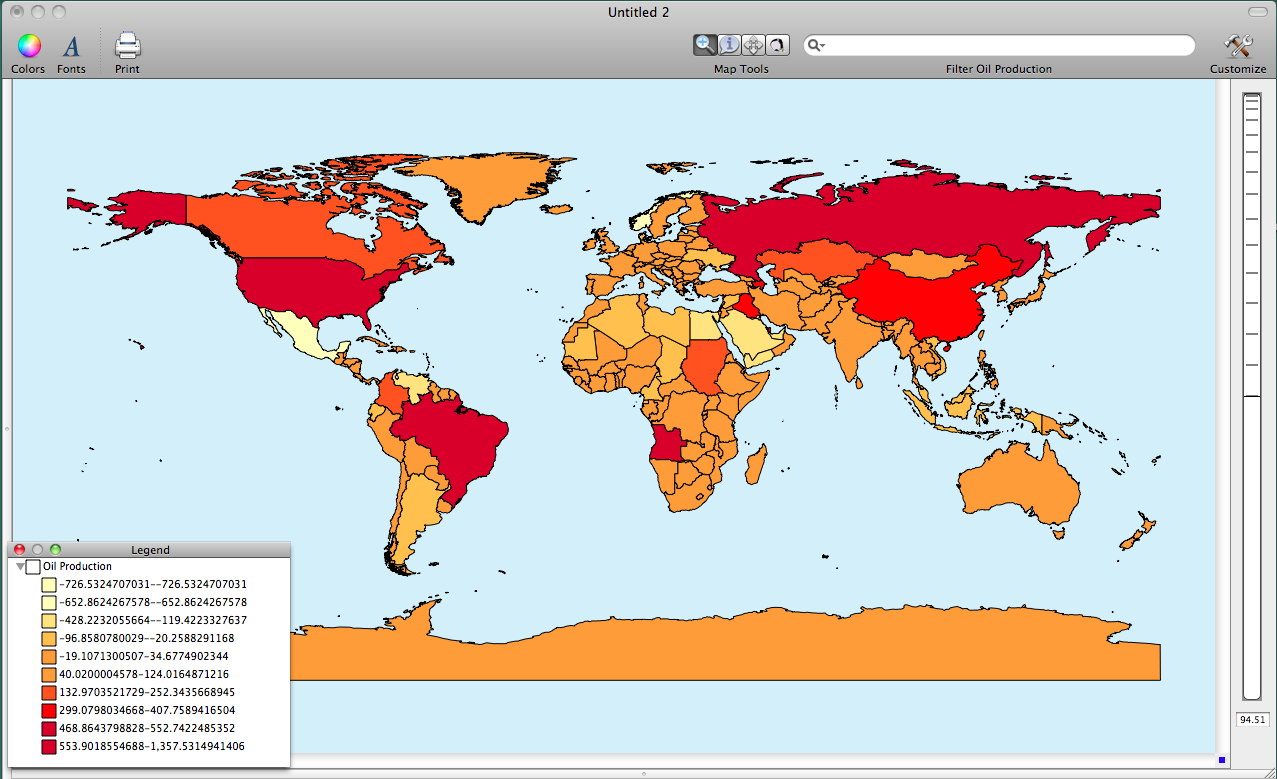Open Customize toolbar
1277x779 pixels.
point(1238,46)
